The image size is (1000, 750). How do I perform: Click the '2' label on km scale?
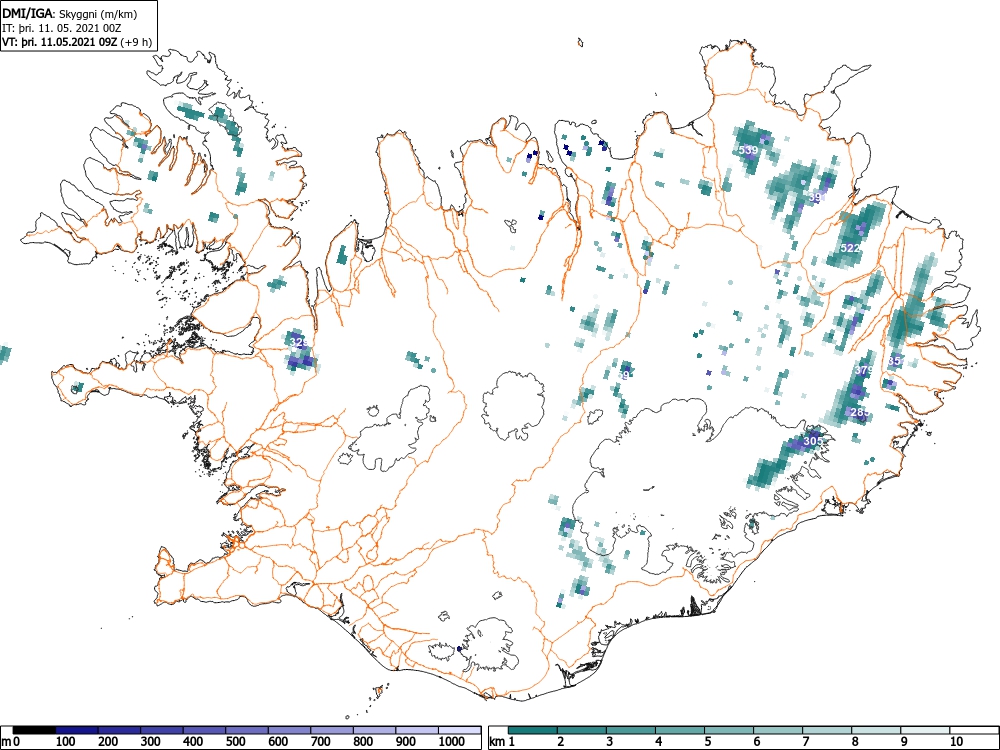[x=561, y=742]
